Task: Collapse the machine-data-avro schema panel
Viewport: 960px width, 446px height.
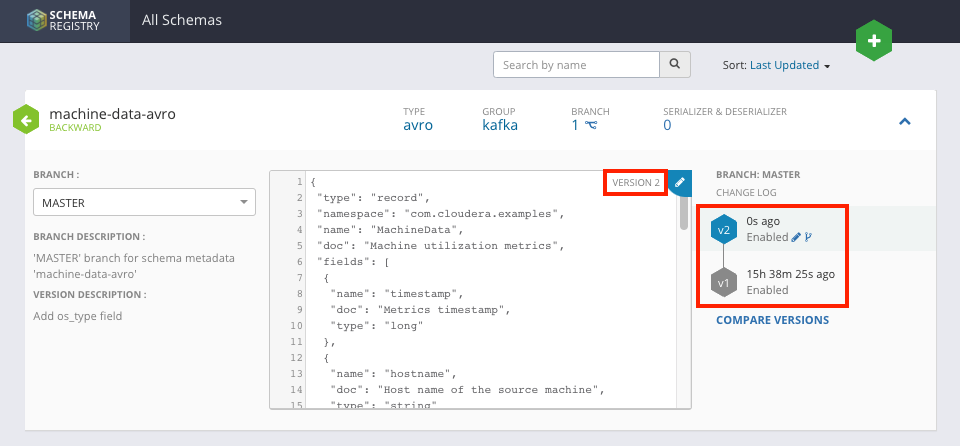Action: tap(904, 121)
